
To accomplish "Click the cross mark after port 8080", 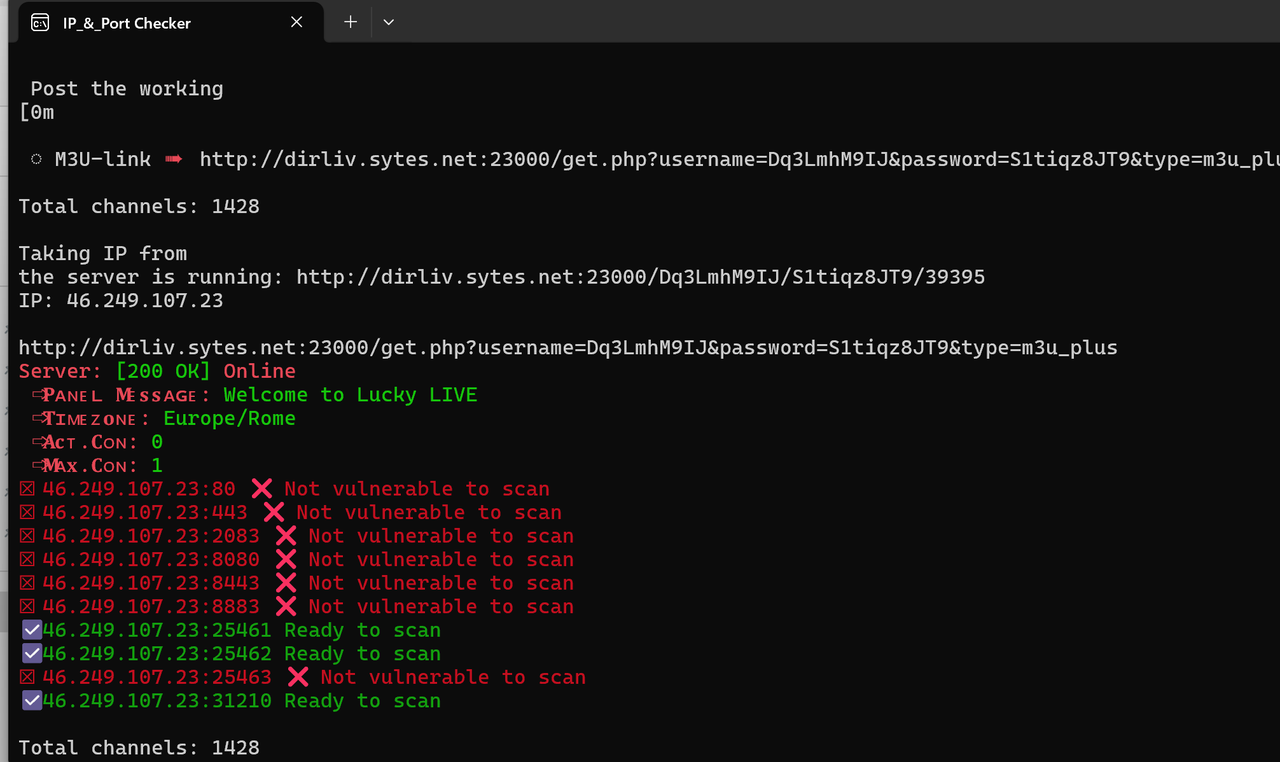I will click(x=286, y=560).
